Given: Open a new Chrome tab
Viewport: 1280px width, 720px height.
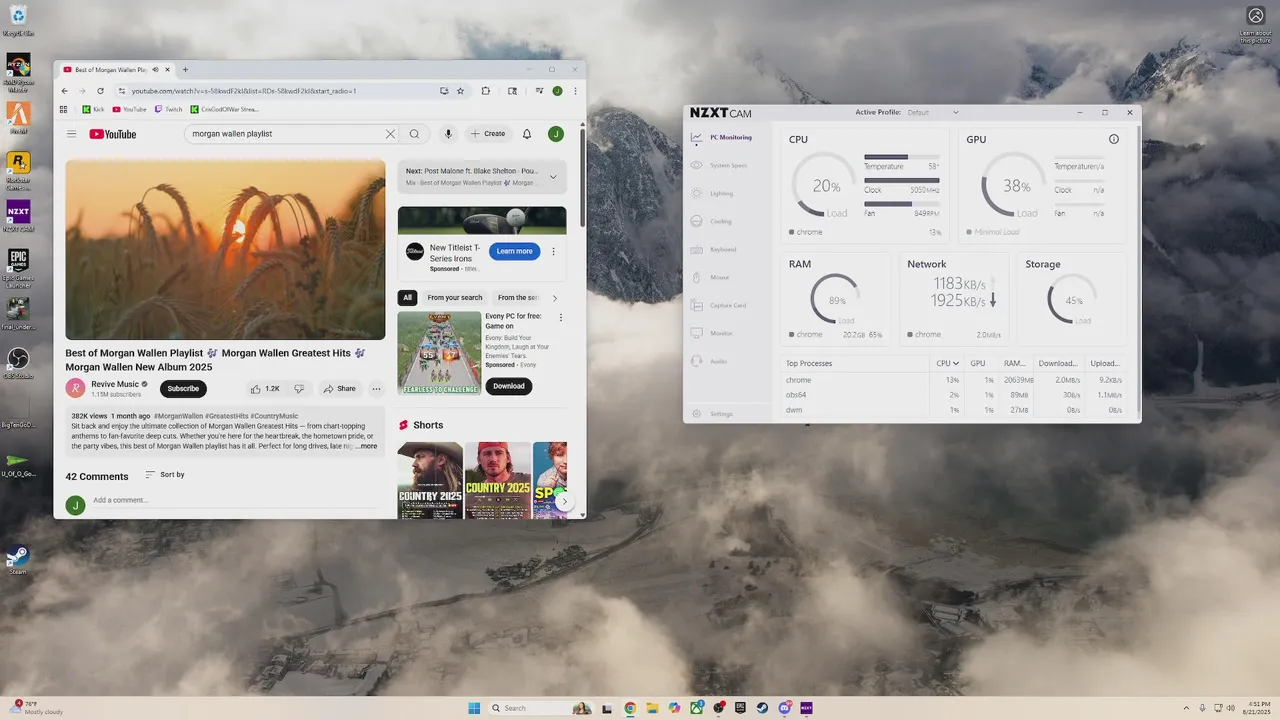Looking at the screenshot, I should [x=186, y=70].
